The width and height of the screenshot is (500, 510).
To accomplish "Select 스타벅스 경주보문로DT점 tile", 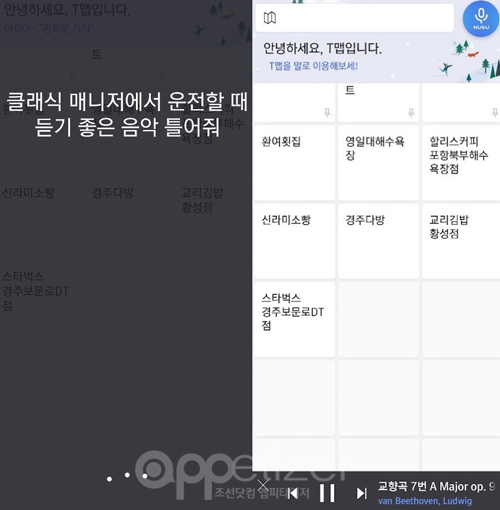I will coord(295,319).
